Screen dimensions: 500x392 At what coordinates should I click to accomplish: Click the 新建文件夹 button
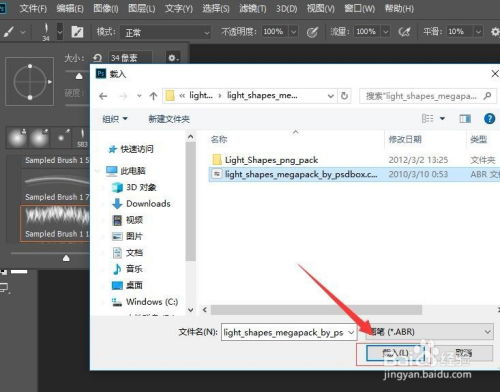[169, 119]
